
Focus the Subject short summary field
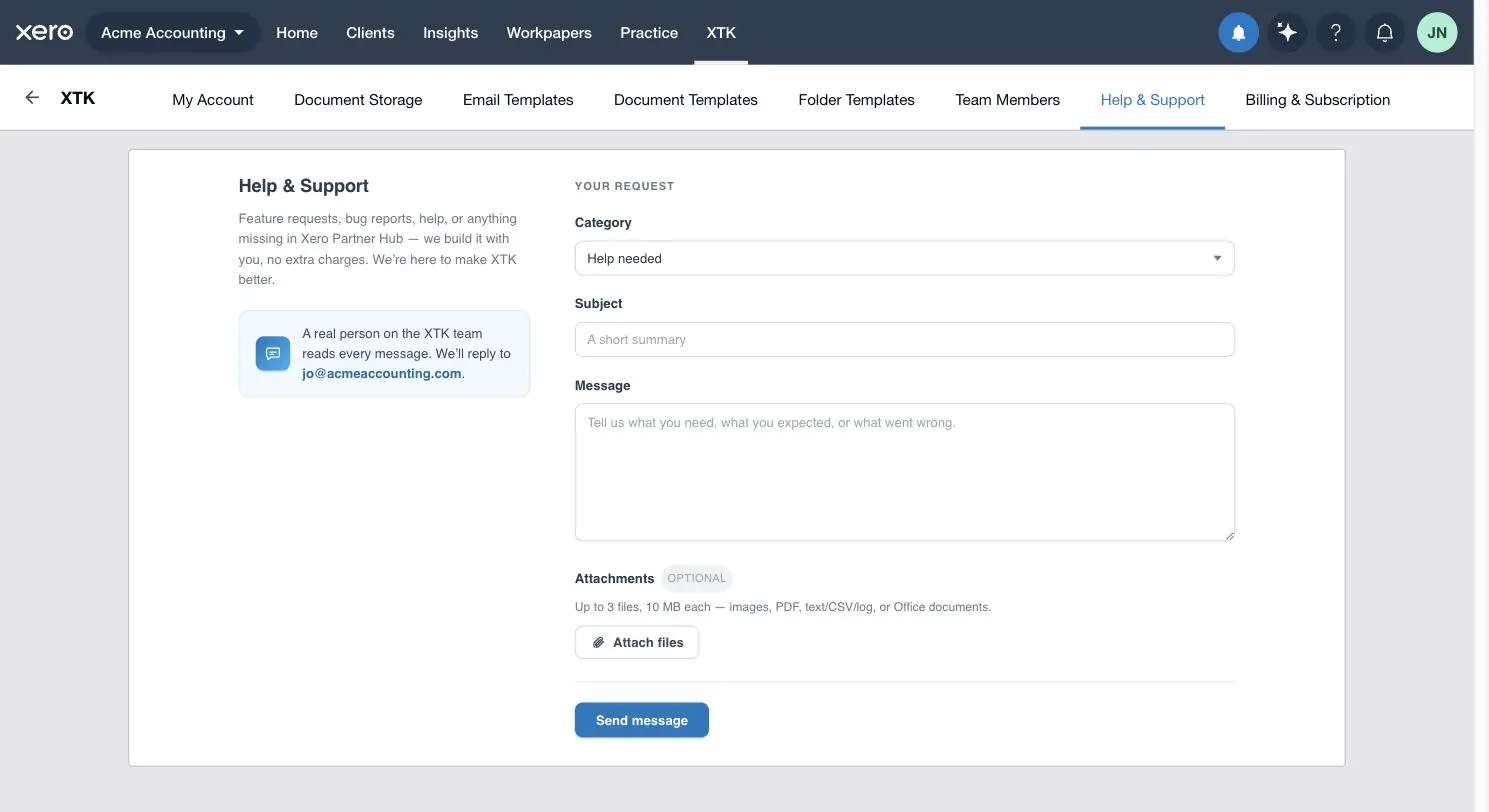tap(904, 339)
